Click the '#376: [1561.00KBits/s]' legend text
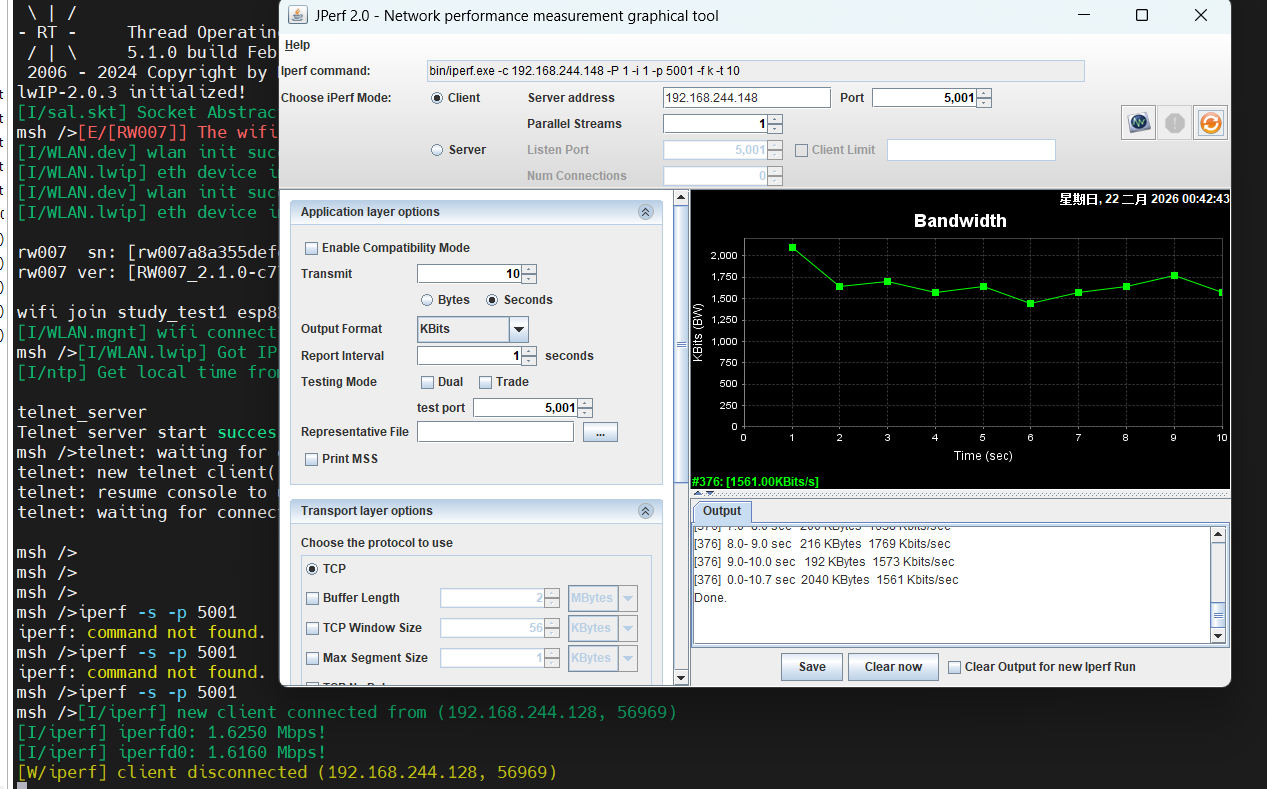The image size is (1267, 789). click(x=756, y=482)
